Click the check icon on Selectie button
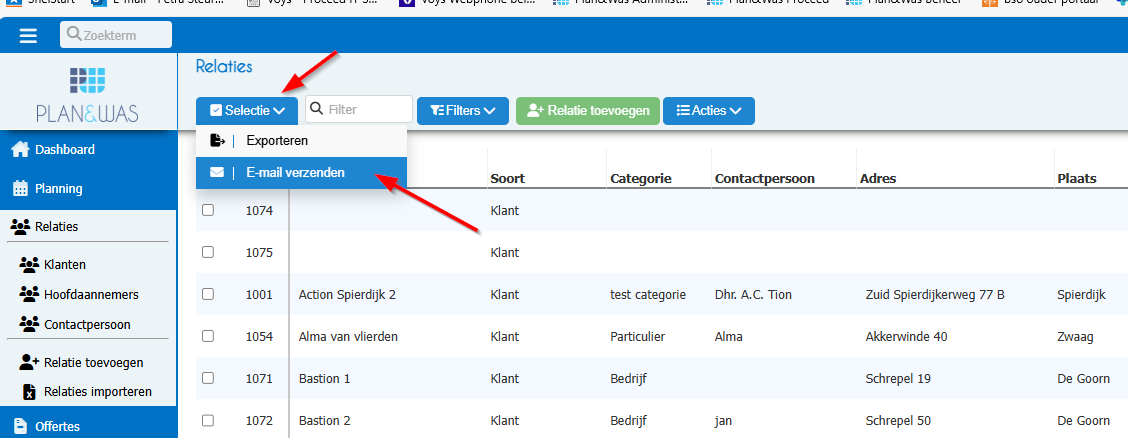This screenshot has width=1128, height=438. 216,111
